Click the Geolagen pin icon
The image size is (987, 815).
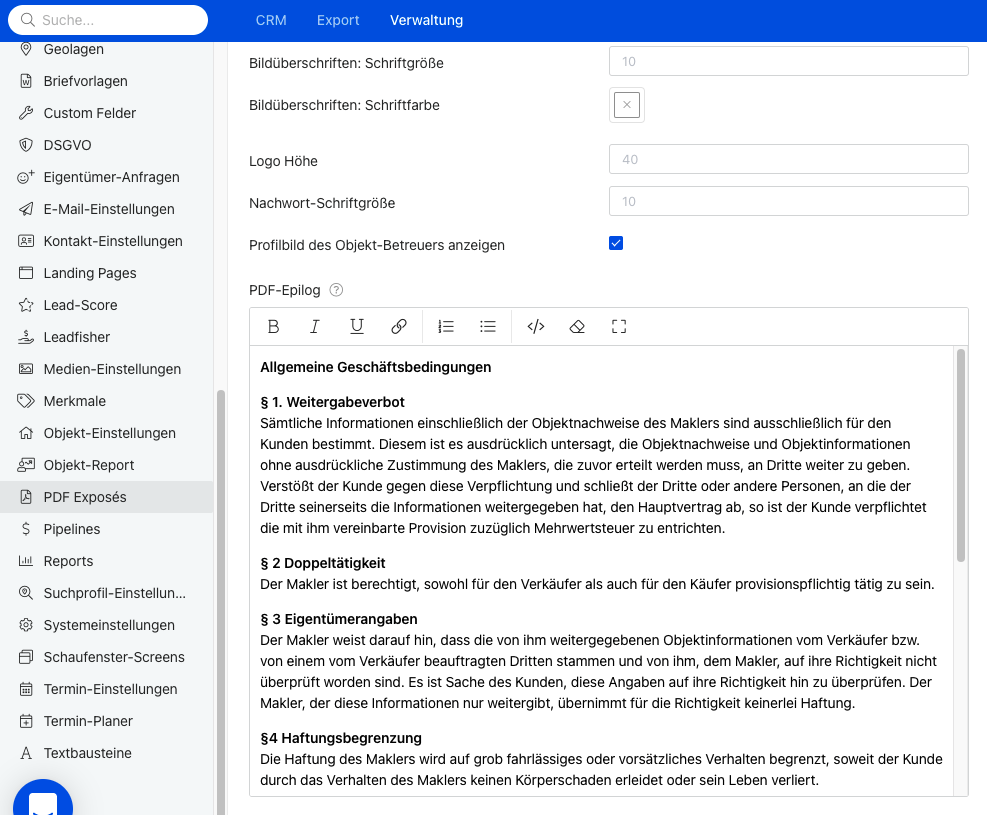click(x=26, y=49)
